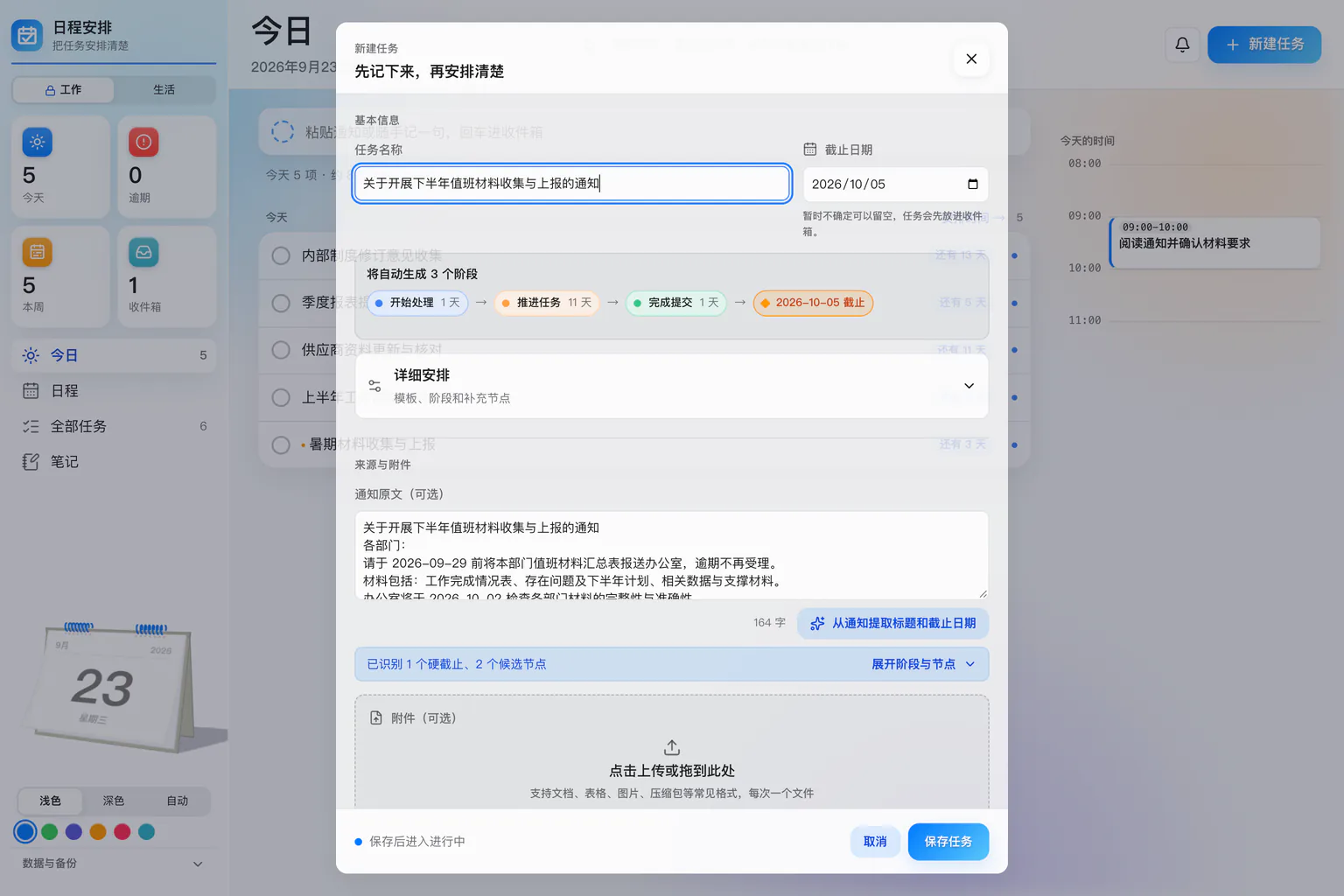Screen dimensions: 1344x896
Task: Click the red overdue alert icon
Action: (x=143, y=142)
